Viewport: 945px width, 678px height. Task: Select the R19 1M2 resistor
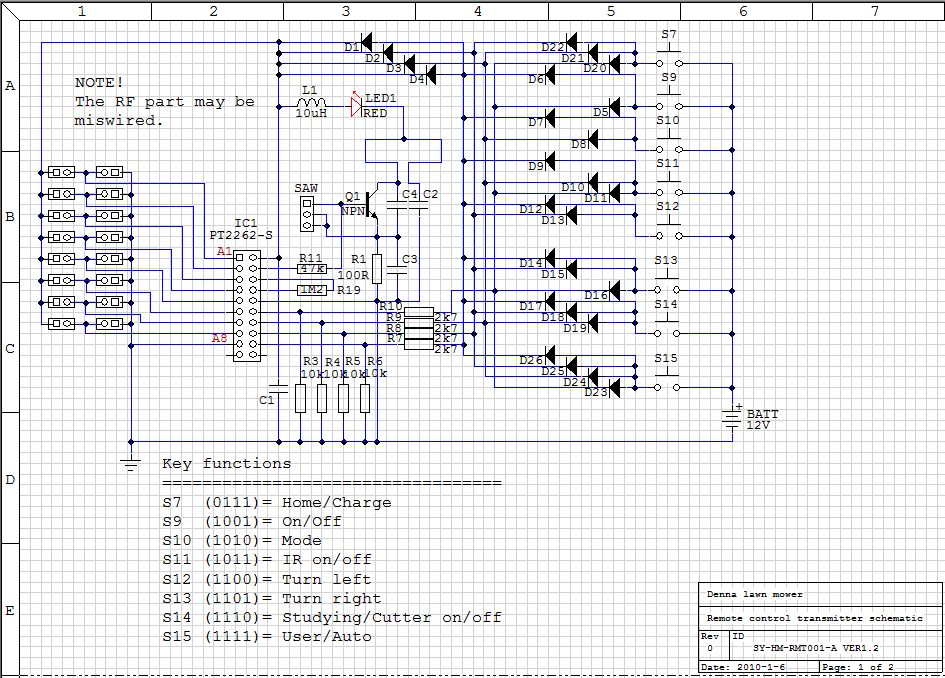(312, 290)
